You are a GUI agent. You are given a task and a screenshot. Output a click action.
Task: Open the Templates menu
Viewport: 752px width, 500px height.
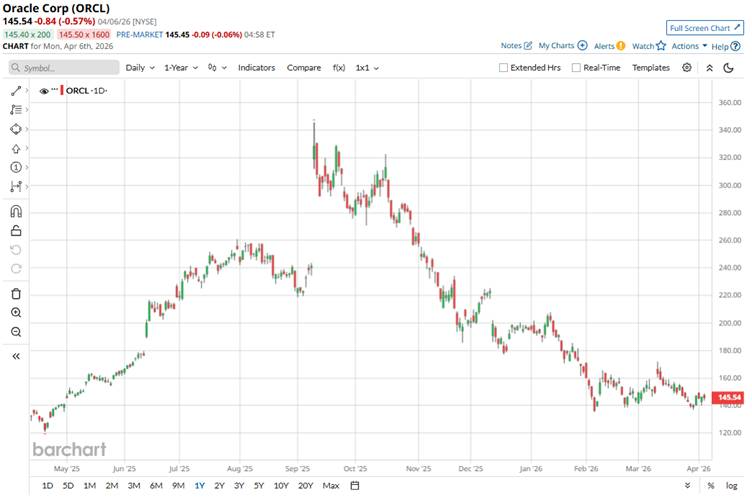pos(650,68)
